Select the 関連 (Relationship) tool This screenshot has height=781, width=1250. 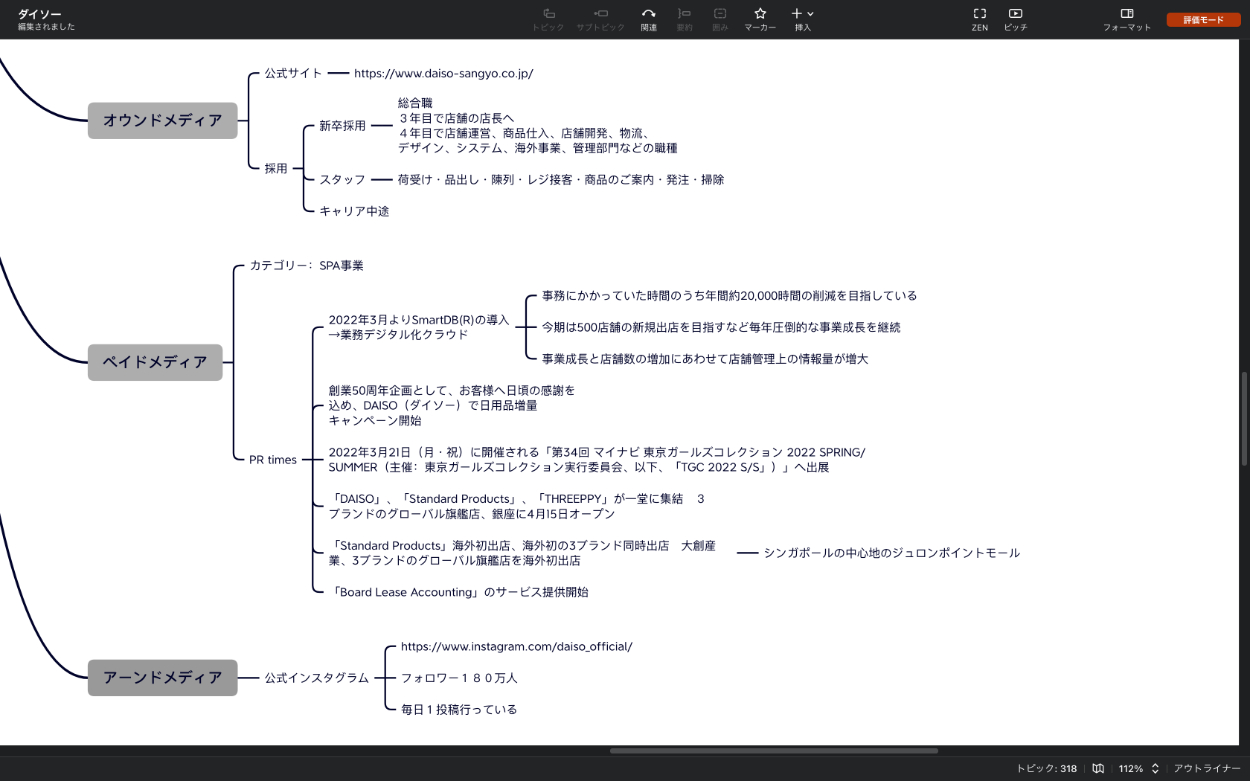point(648,14)
